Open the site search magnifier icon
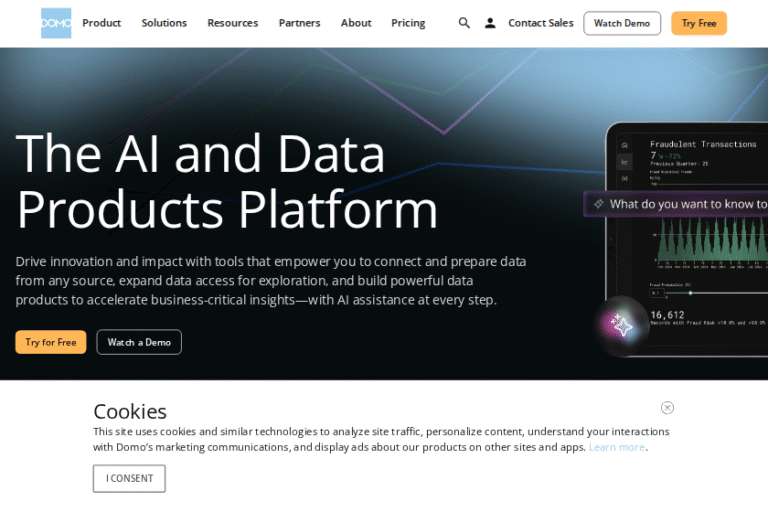 [464, 23]
